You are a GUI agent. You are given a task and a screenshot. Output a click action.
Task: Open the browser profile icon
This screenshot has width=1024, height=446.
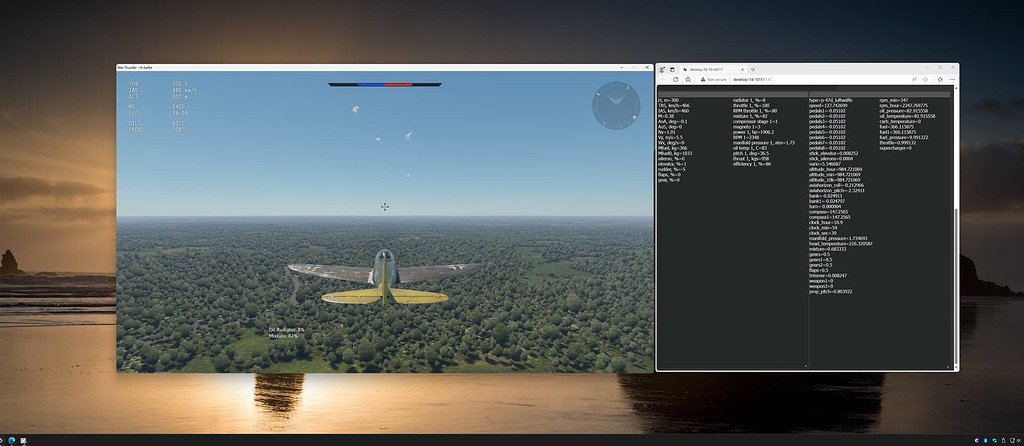click(662, 69)
